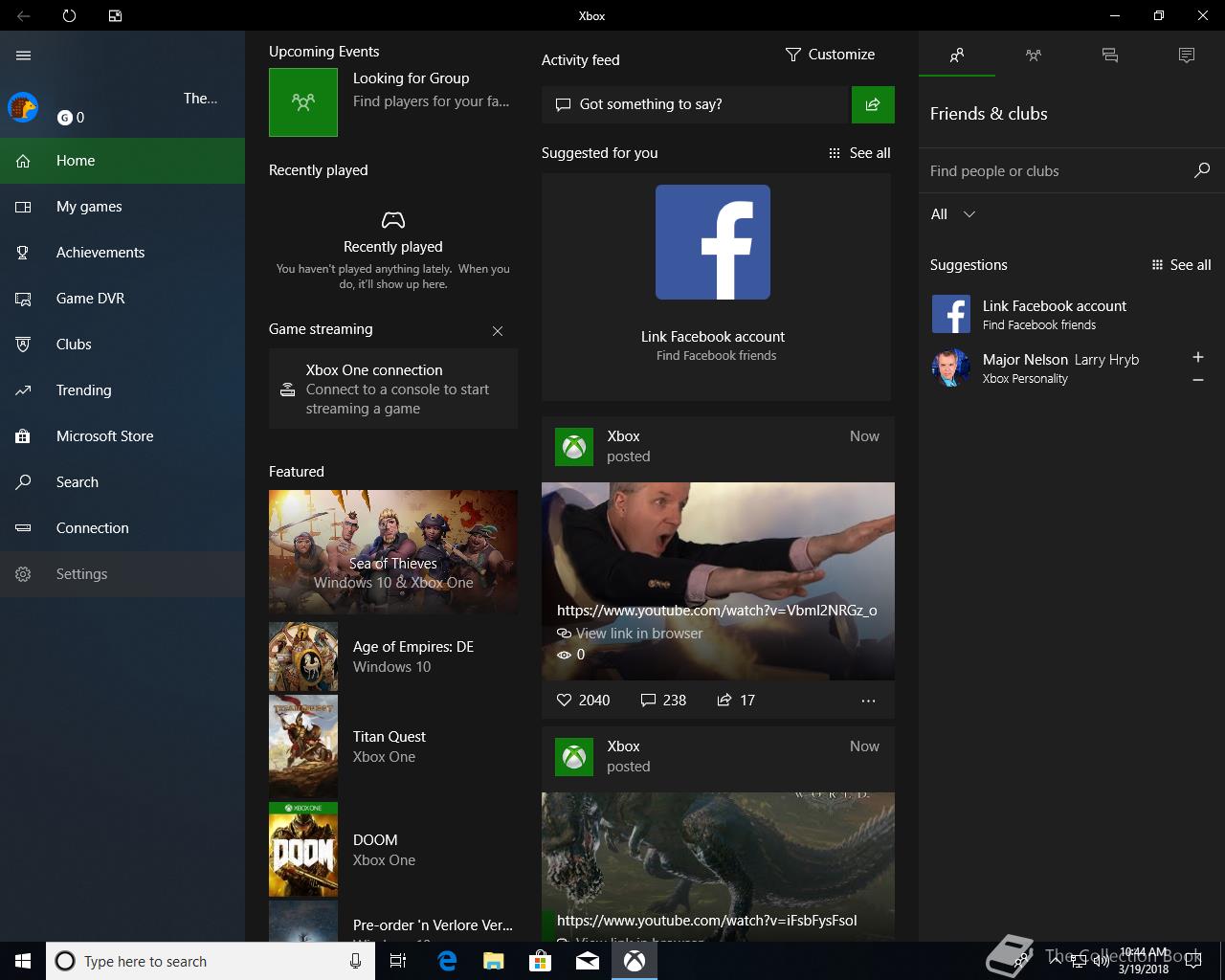Add Major Nelson as friend
Viewport: 1225px width, 980px height.
pos(1198,357)
